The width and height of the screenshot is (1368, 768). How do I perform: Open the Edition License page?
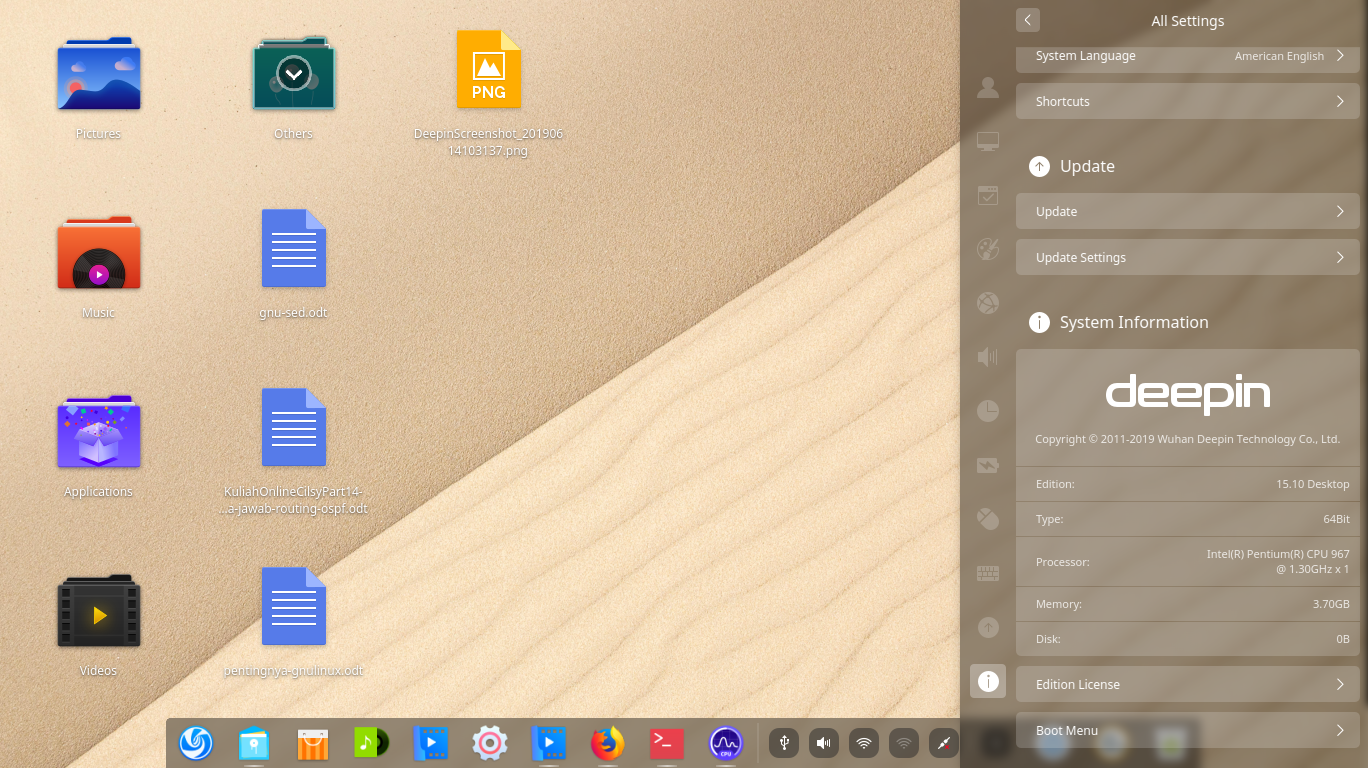(1187, 684)
